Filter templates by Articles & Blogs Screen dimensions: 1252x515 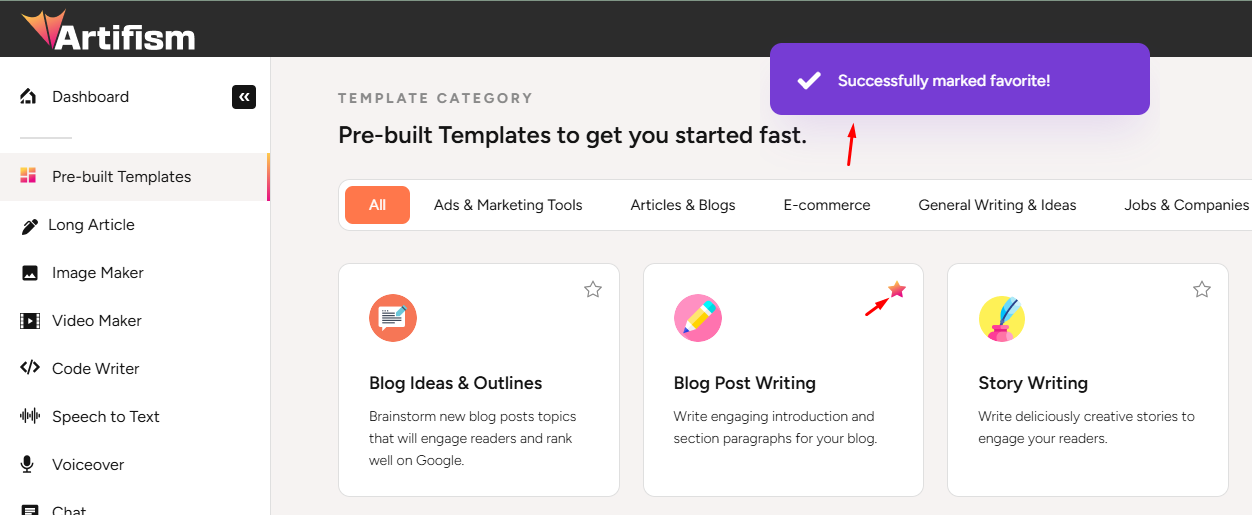click(x=683, y=205)
